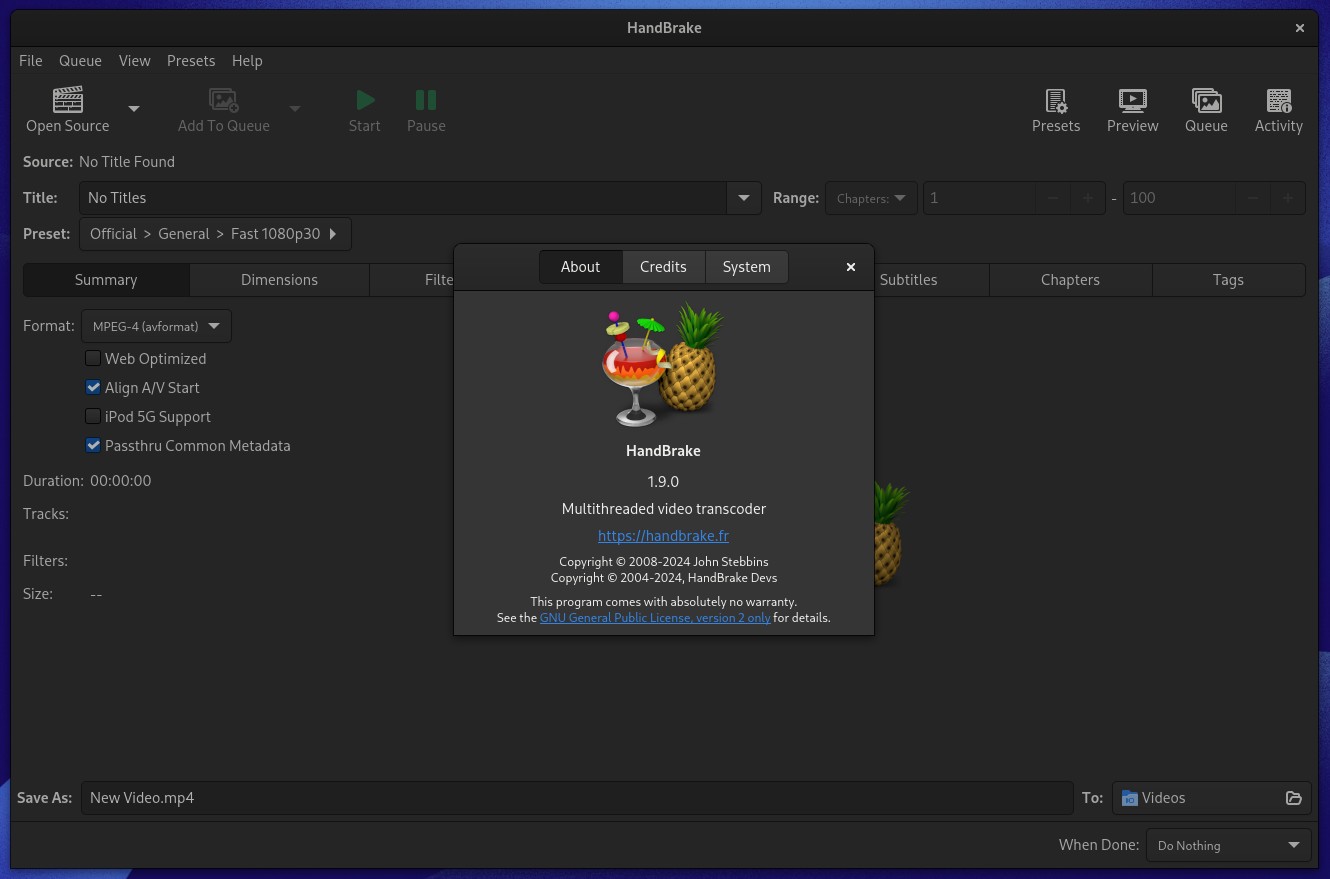
Task: Switch to the Summary tab
Action: click(106, 280)
